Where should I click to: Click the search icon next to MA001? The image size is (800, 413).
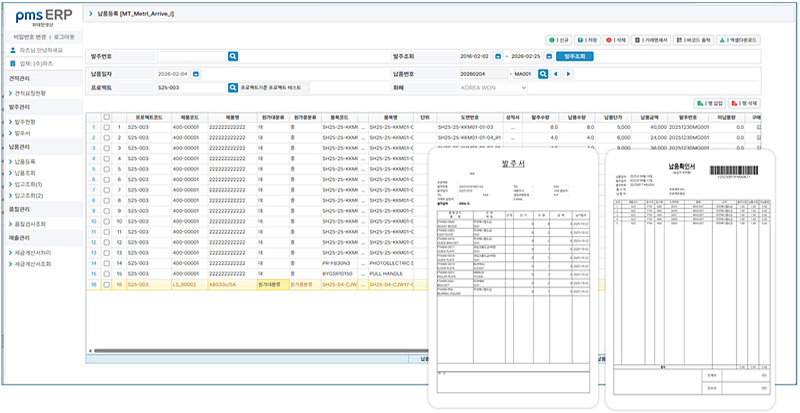pyautogui.click(x=543, y=74)
